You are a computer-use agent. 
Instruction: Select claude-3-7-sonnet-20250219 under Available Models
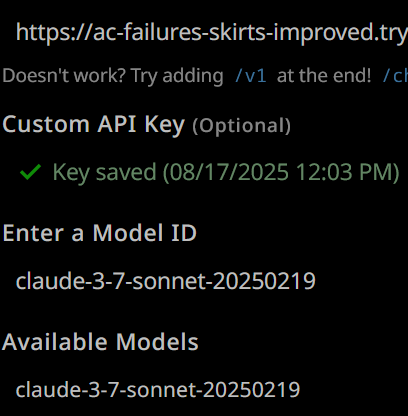pos(158,389)
